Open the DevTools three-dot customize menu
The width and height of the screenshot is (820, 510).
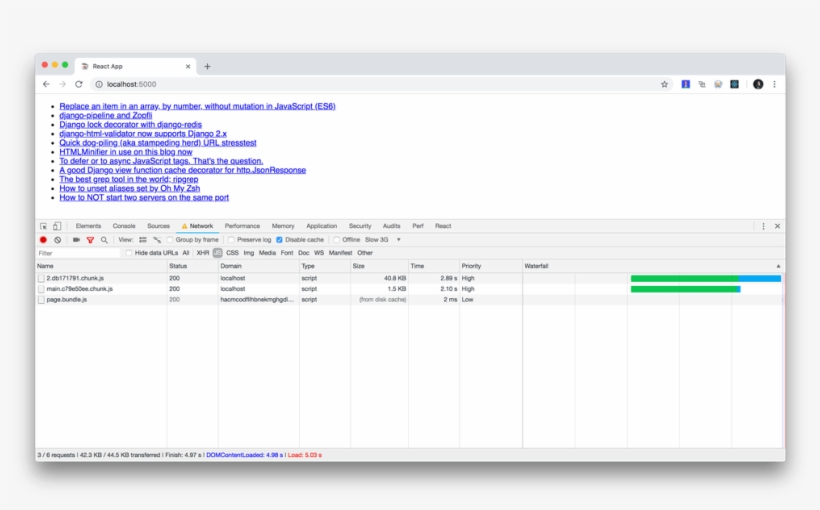coord(763,226)
